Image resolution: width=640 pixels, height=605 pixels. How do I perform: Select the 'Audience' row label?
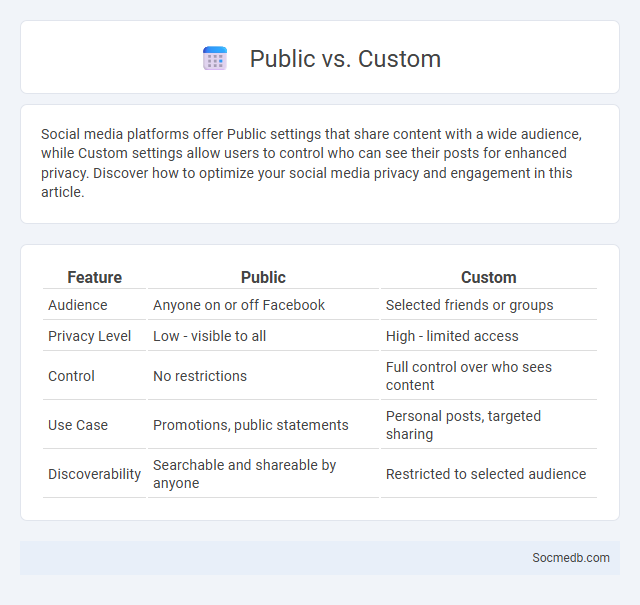(x=78, y=305)
